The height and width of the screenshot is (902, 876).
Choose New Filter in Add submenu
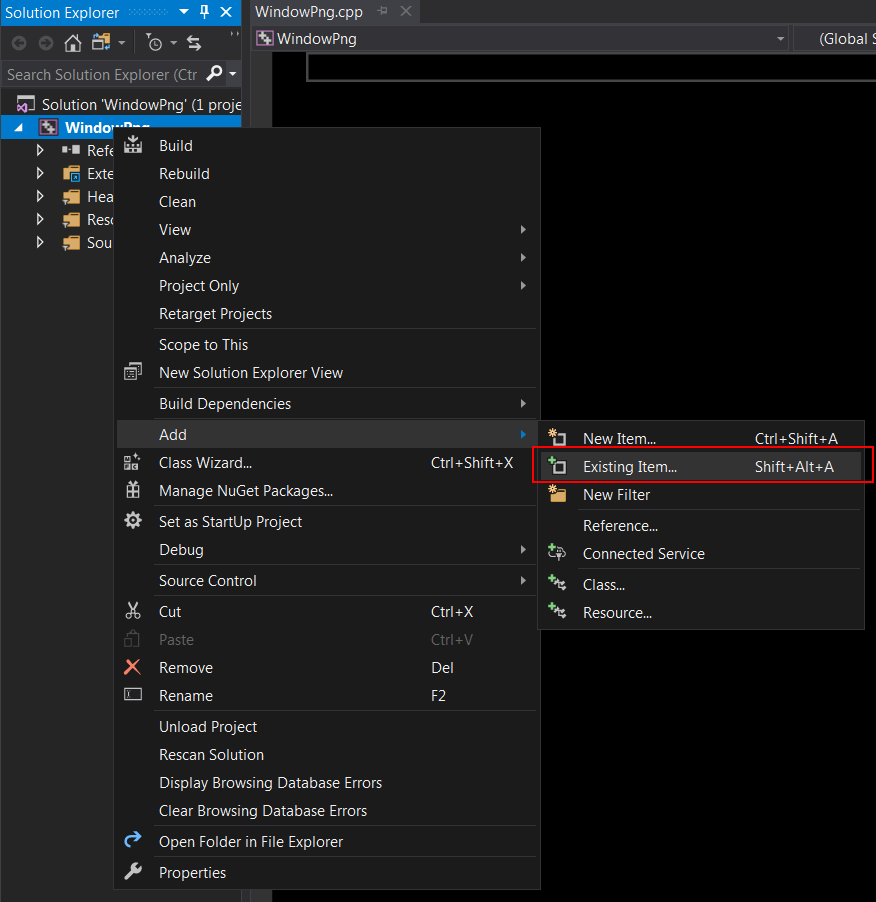coord(701,495)
